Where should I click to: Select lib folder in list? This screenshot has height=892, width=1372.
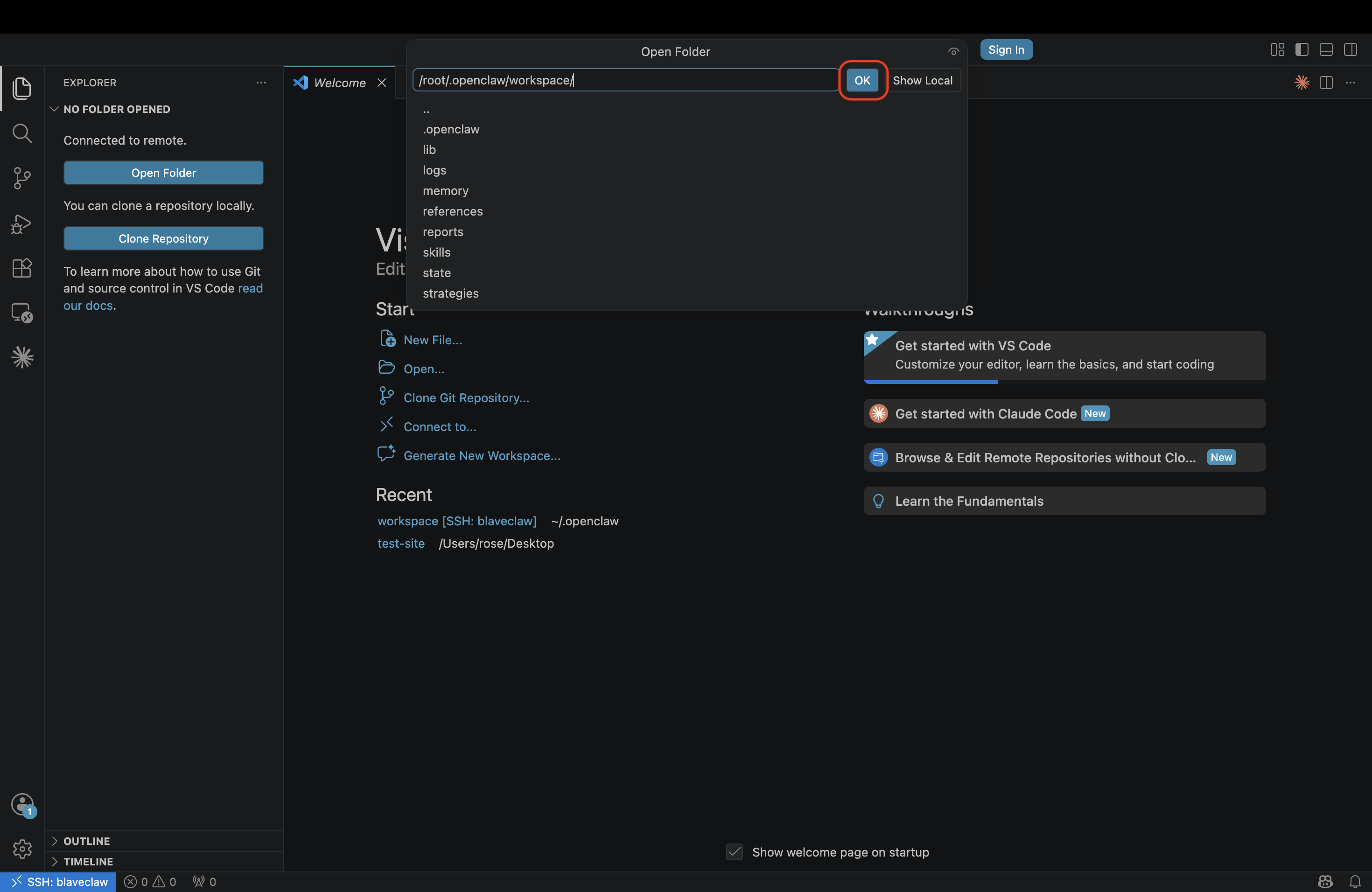click(686, 150)
